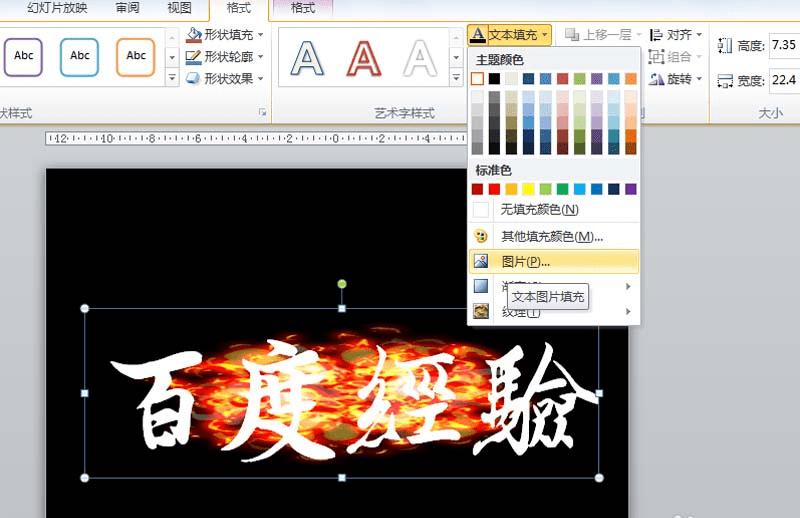800x518 pixels.
Task: Click the green rotation handle above the text
Action: click(x=342, y=284)
